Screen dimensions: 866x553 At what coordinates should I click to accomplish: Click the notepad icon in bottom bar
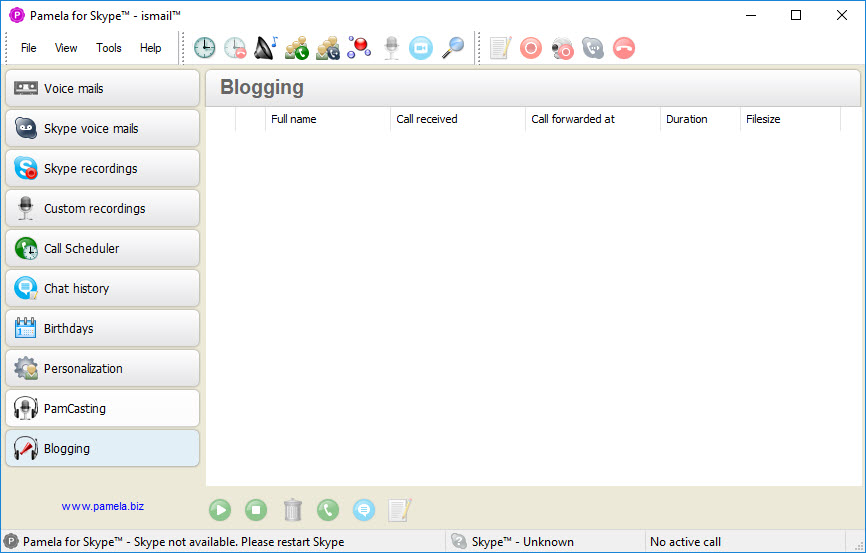click(x=400, y=510)
